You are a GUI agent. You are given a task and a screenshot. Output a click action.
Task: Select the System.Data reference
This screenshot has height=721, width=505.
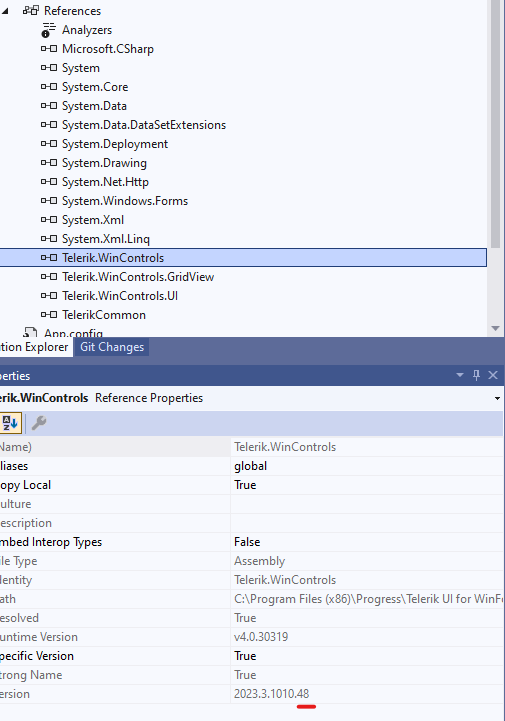94,106
